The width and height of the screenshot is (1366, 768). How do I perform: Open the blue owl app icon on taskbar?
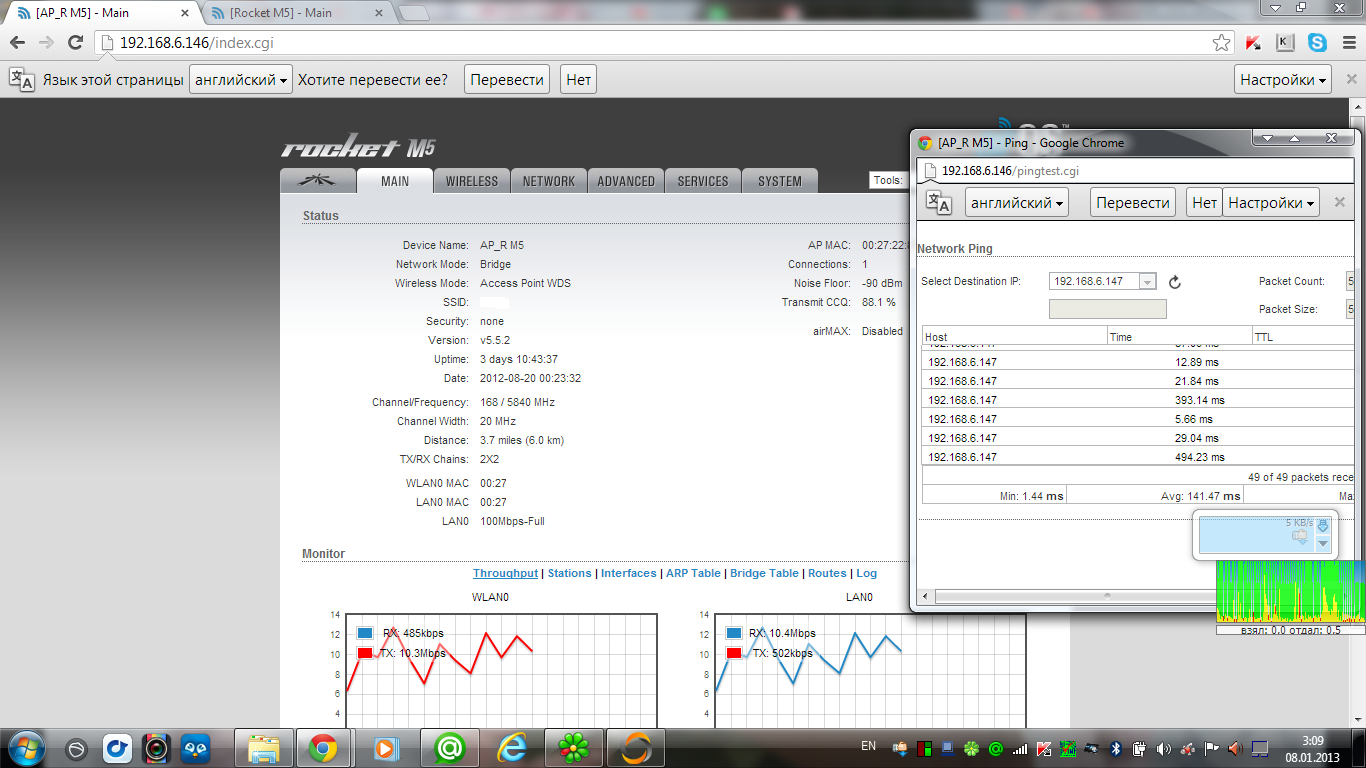tap(195, 748)
